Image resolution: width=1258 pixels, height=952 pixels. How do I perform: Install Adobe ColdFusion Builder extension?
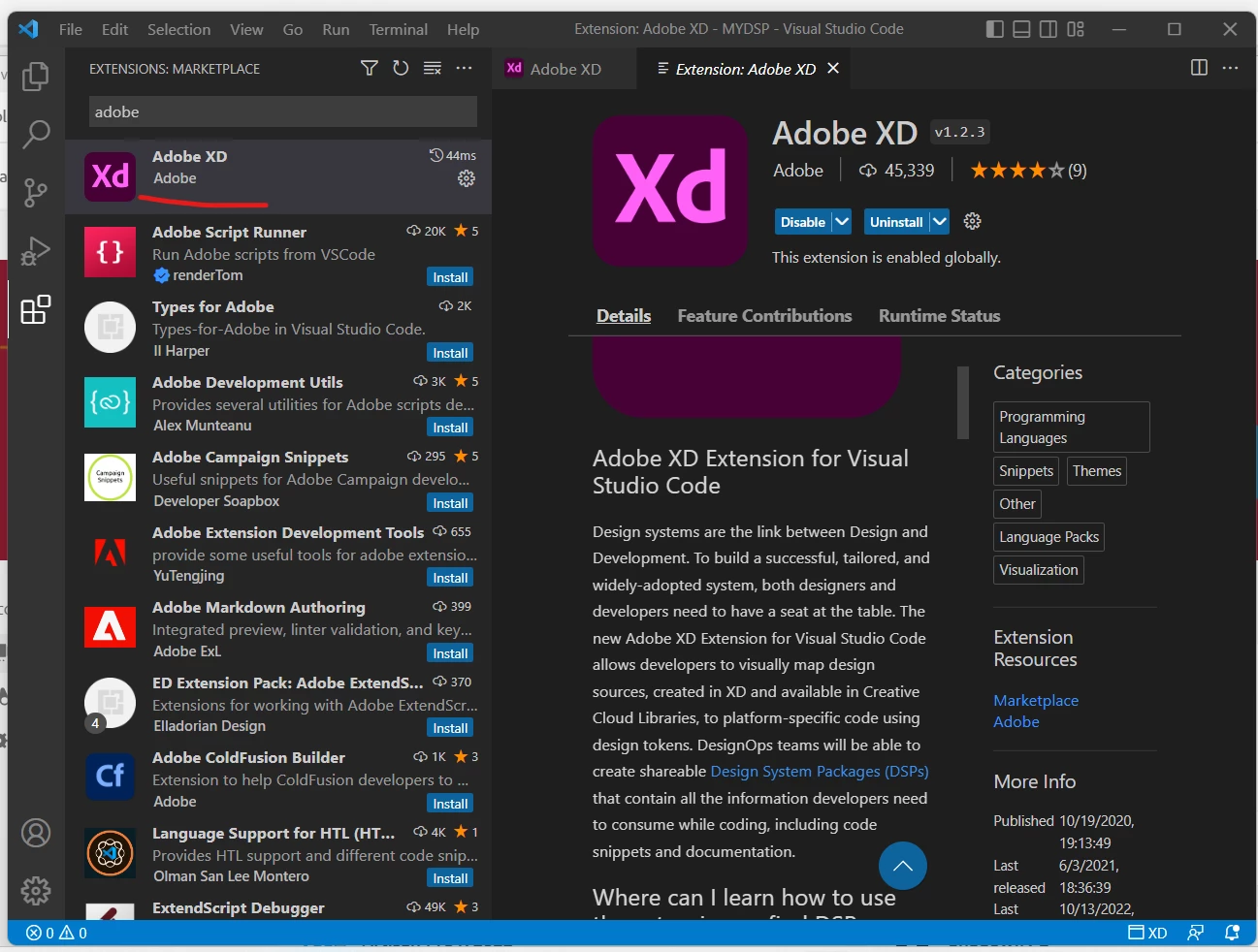tap(450, 804)
